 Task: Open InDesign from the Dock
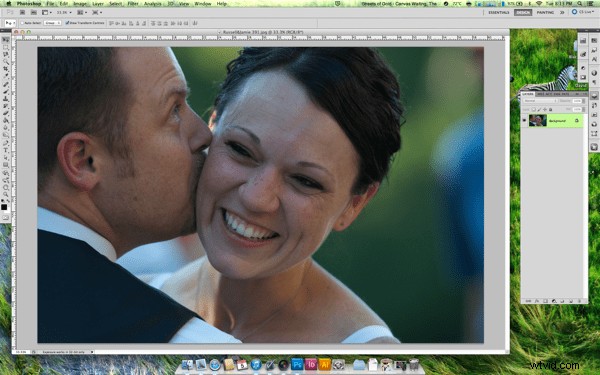[311, 364]
